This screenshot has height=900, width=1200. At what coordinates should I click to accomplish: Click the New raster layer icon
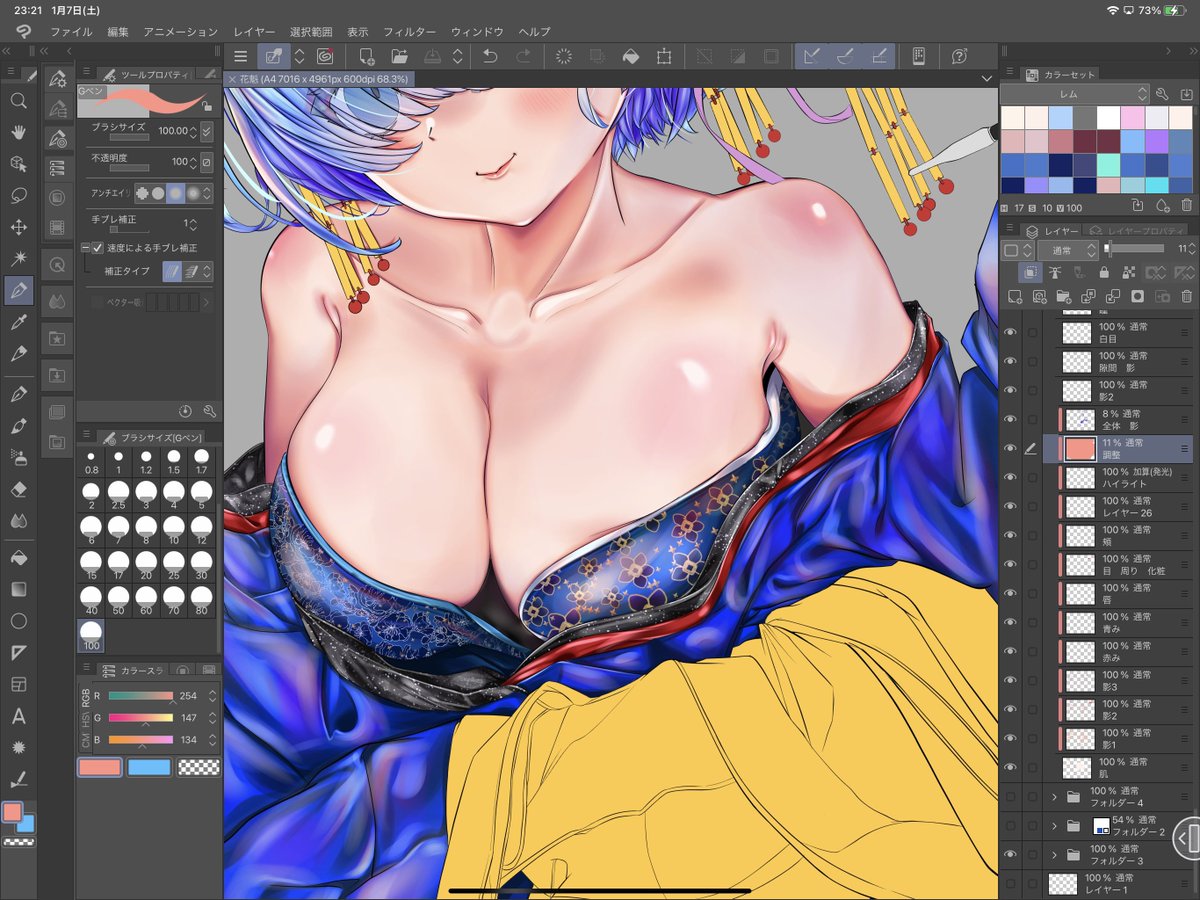pyautogui.click(x=1015, y=297)
